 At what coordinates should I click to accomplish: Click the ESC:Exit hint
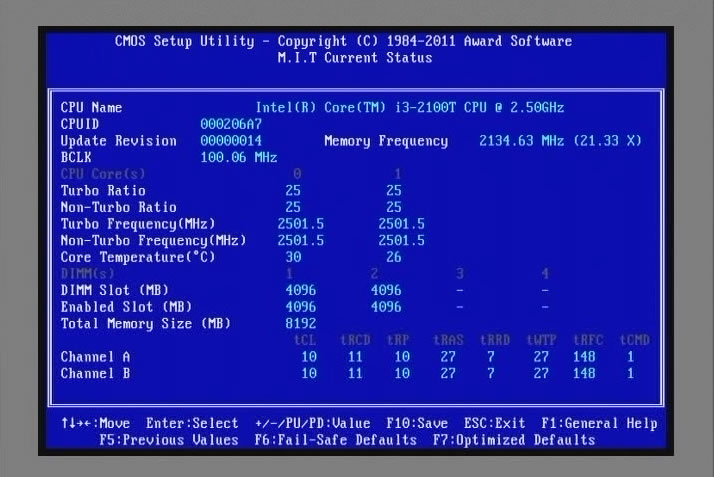(x=495, y=423)
